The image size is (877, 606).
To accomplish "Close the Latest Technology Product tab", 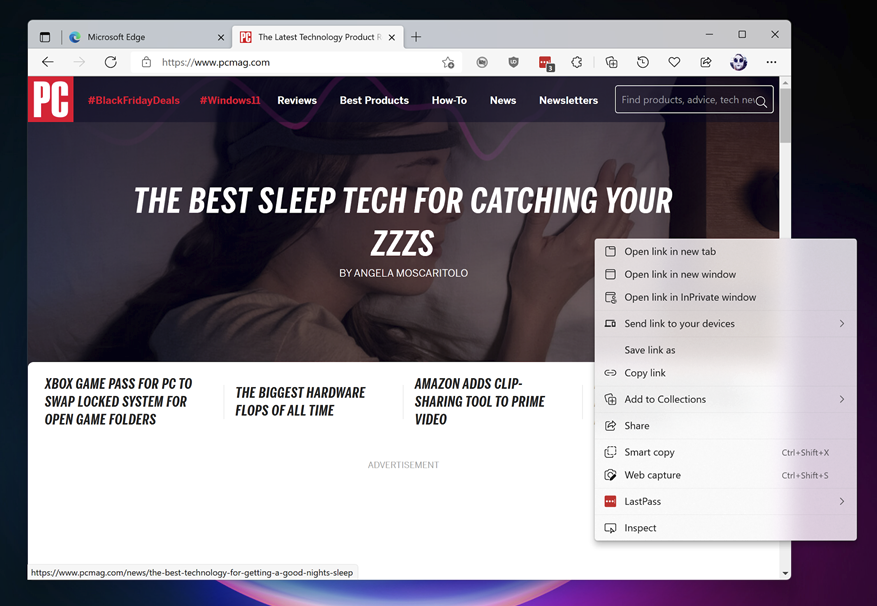I will pos(392,37).
